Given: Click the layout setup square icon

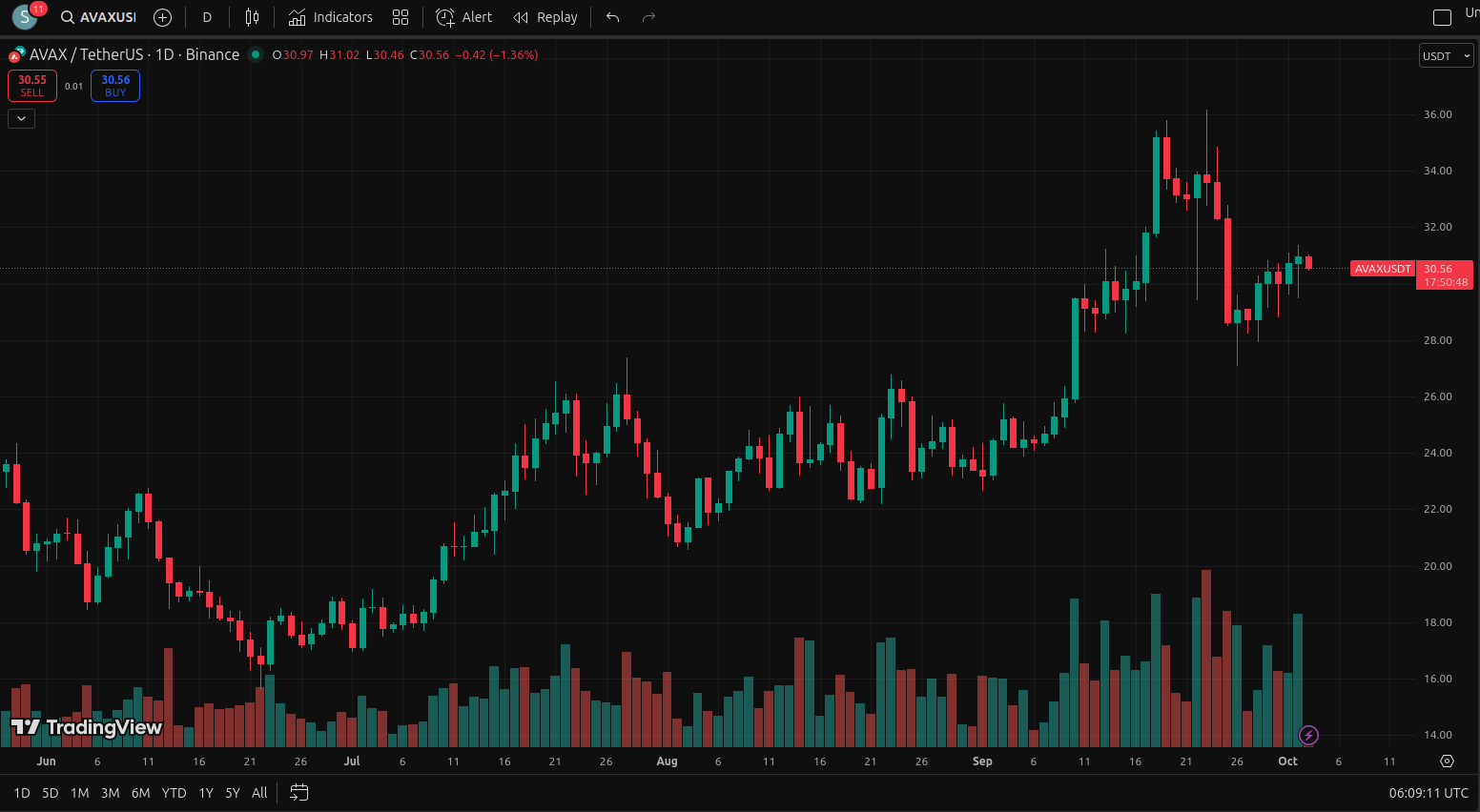Looking at the screenshot, I should click(1442, 17).
